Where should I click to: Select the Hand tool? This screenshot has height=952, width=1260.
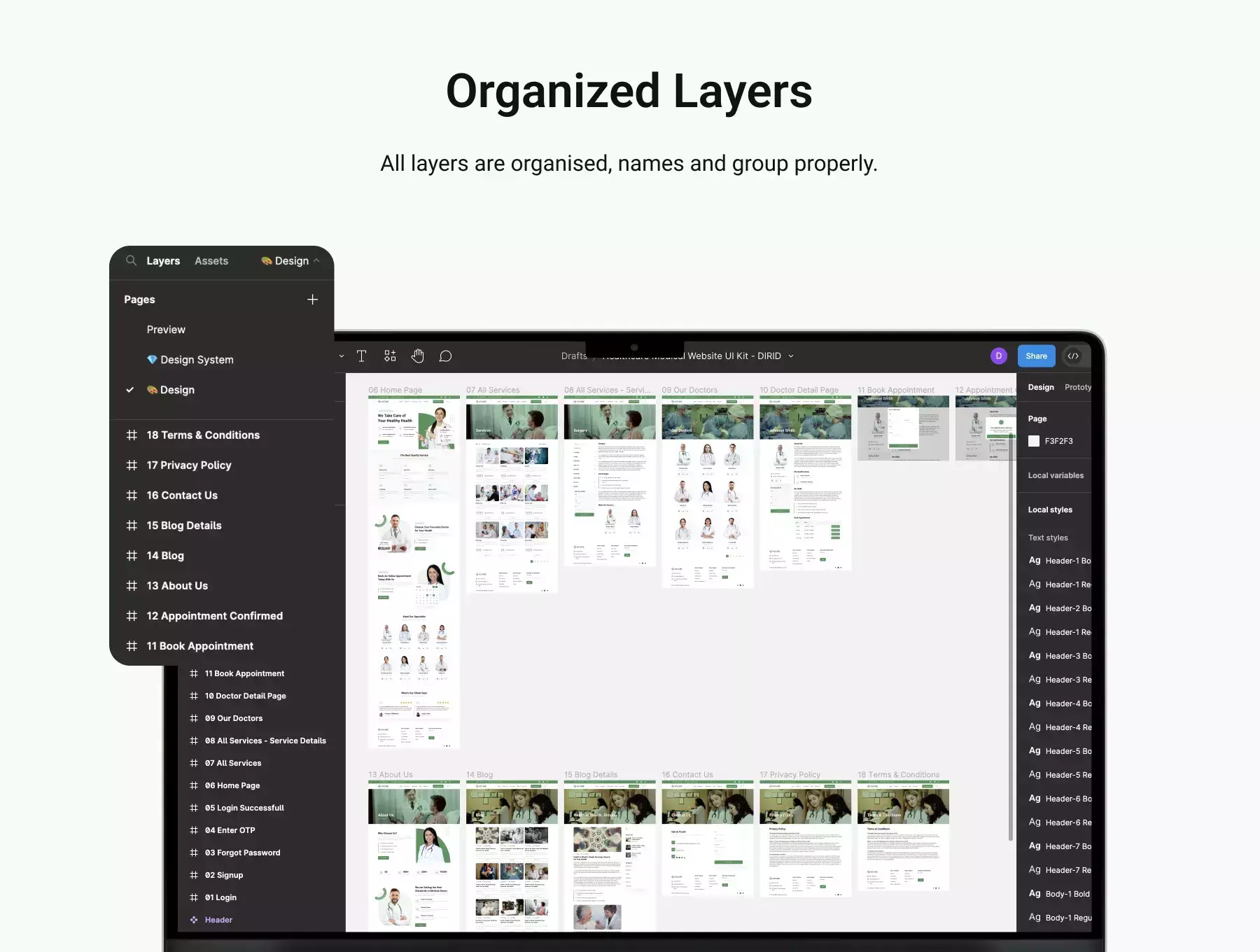pos(418,356)
